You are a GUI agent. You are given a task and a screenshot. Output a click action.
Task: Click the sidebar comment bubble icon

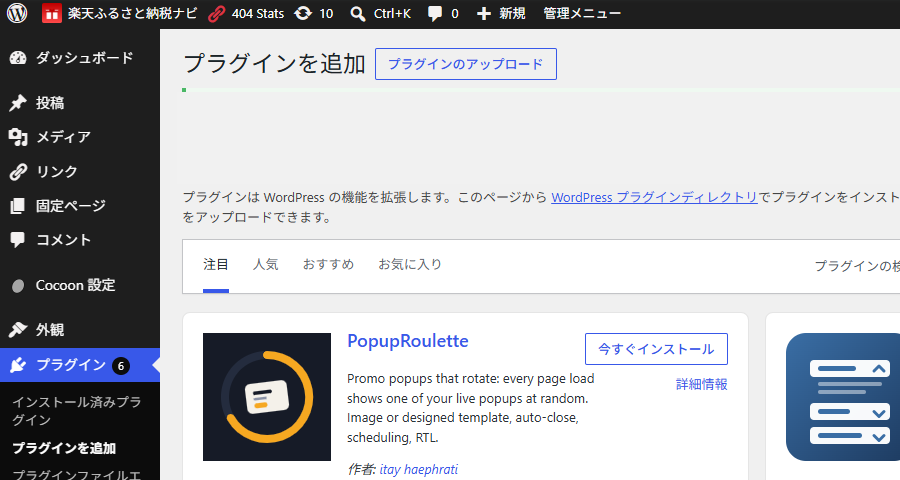(x=18, y=240)
